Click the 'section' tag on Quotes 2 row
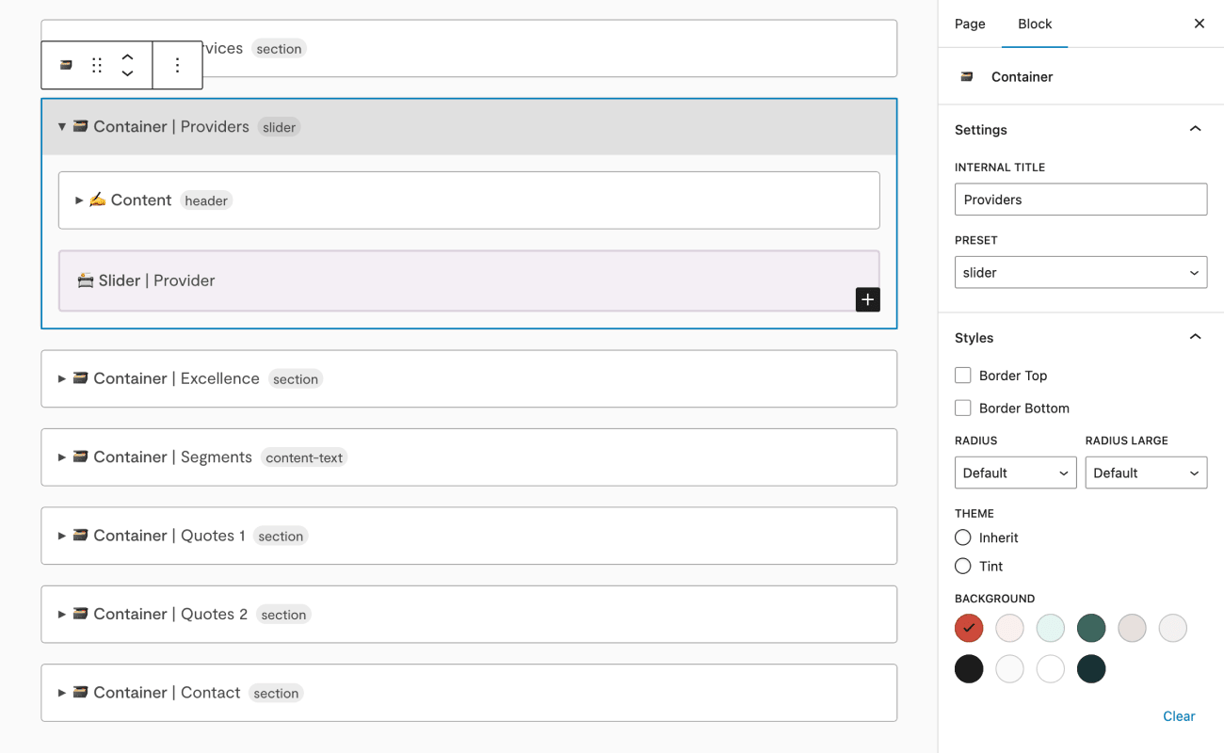The height and width of the screenshot is (753, 1224). coord(283,615)
